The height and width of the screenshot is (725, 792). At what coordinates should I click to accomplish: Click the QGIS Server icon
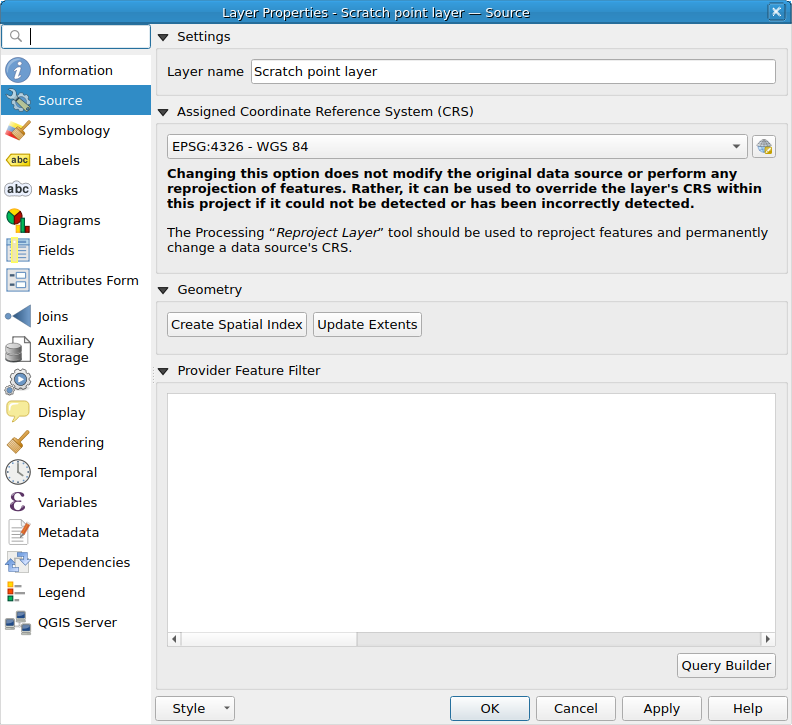[x=18, y=623]
